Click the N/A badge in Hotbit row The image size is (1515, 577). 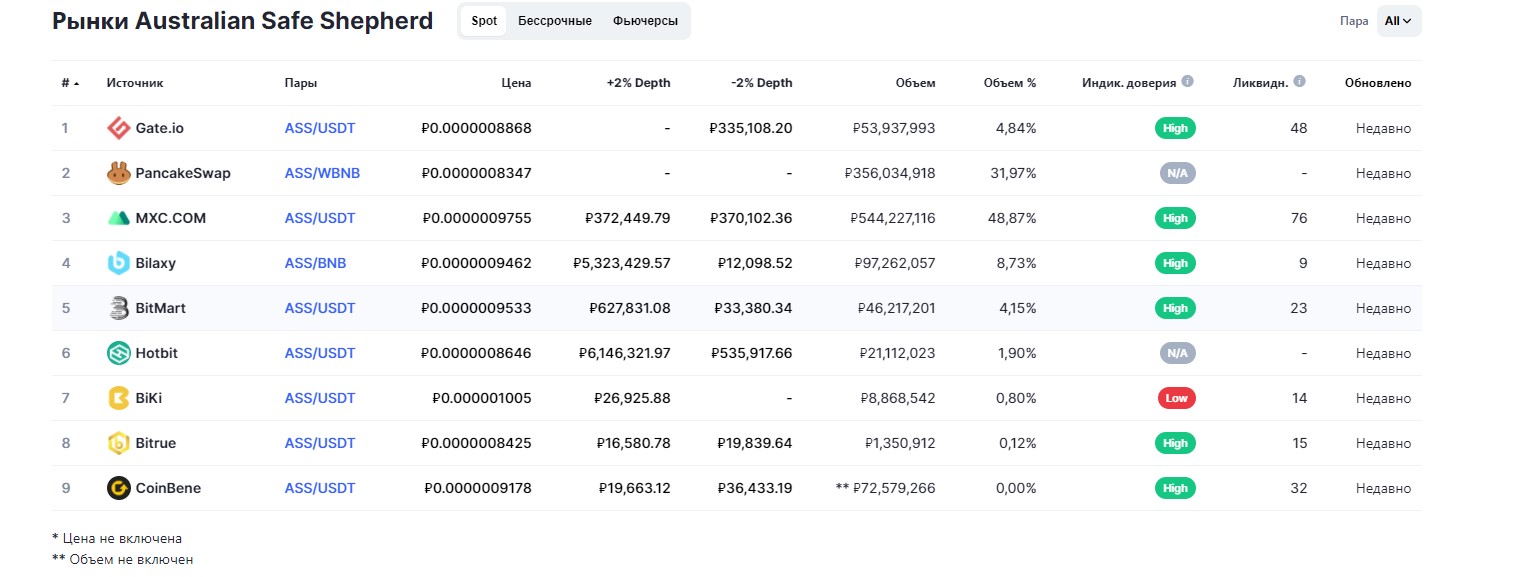[x=1177, y=353]
